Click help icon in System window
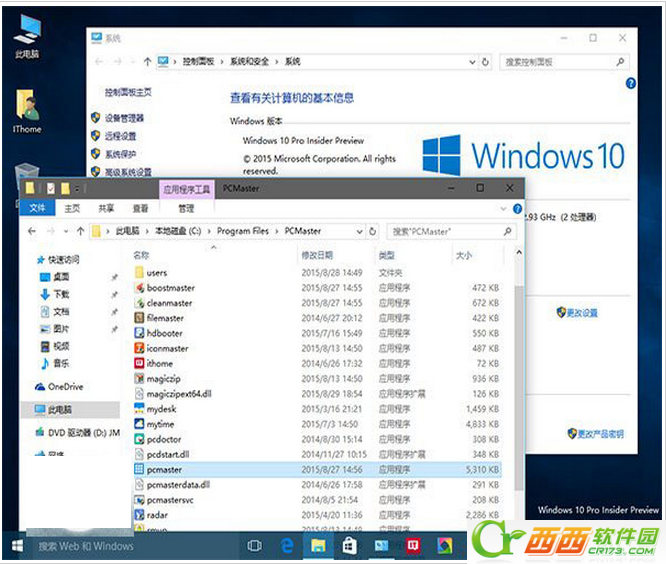Image resolution: width=666 pixels, height=564 pixels. [x=631, y=83]
